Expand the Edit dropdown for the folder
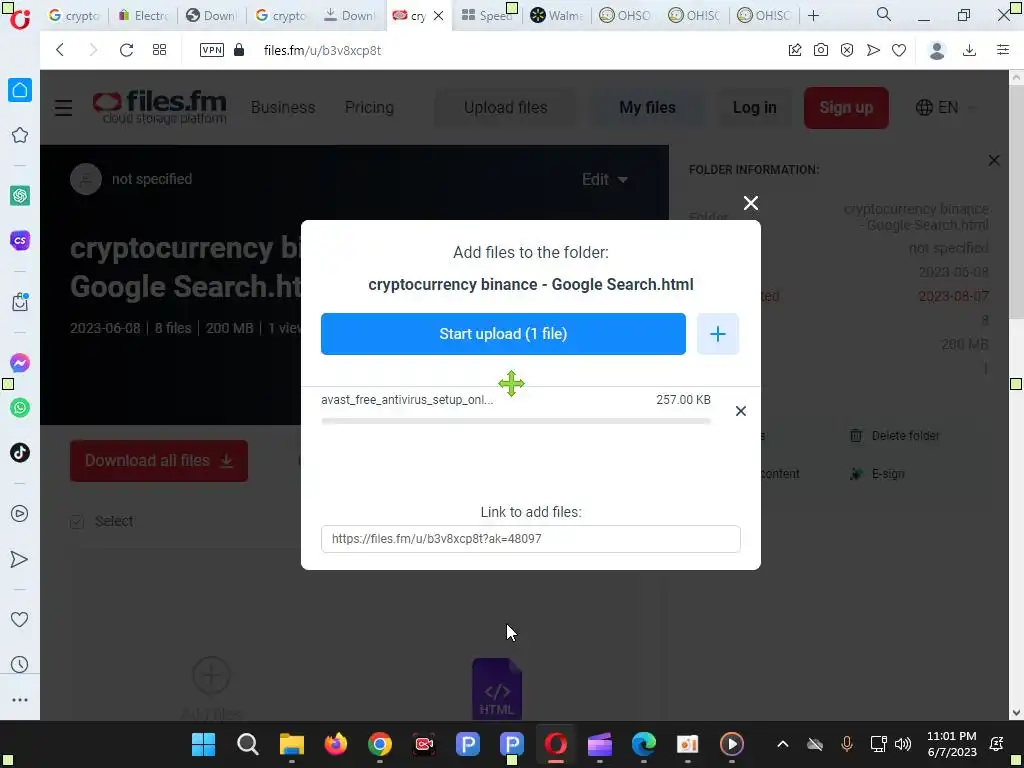Screen dimensions: 1024x768 (x=605, y=179)
